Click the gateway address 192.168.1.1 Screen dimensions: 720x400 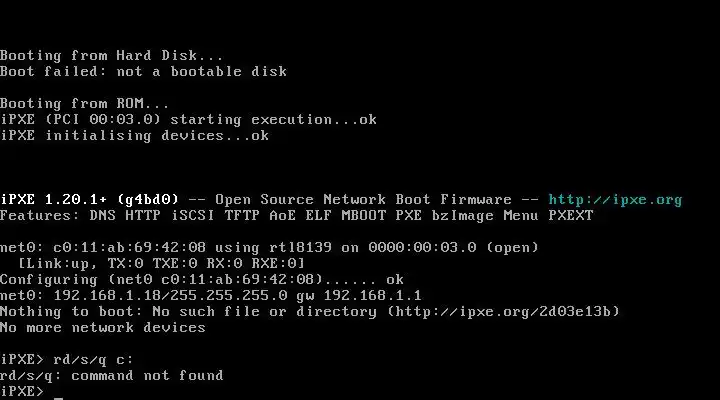372,296
